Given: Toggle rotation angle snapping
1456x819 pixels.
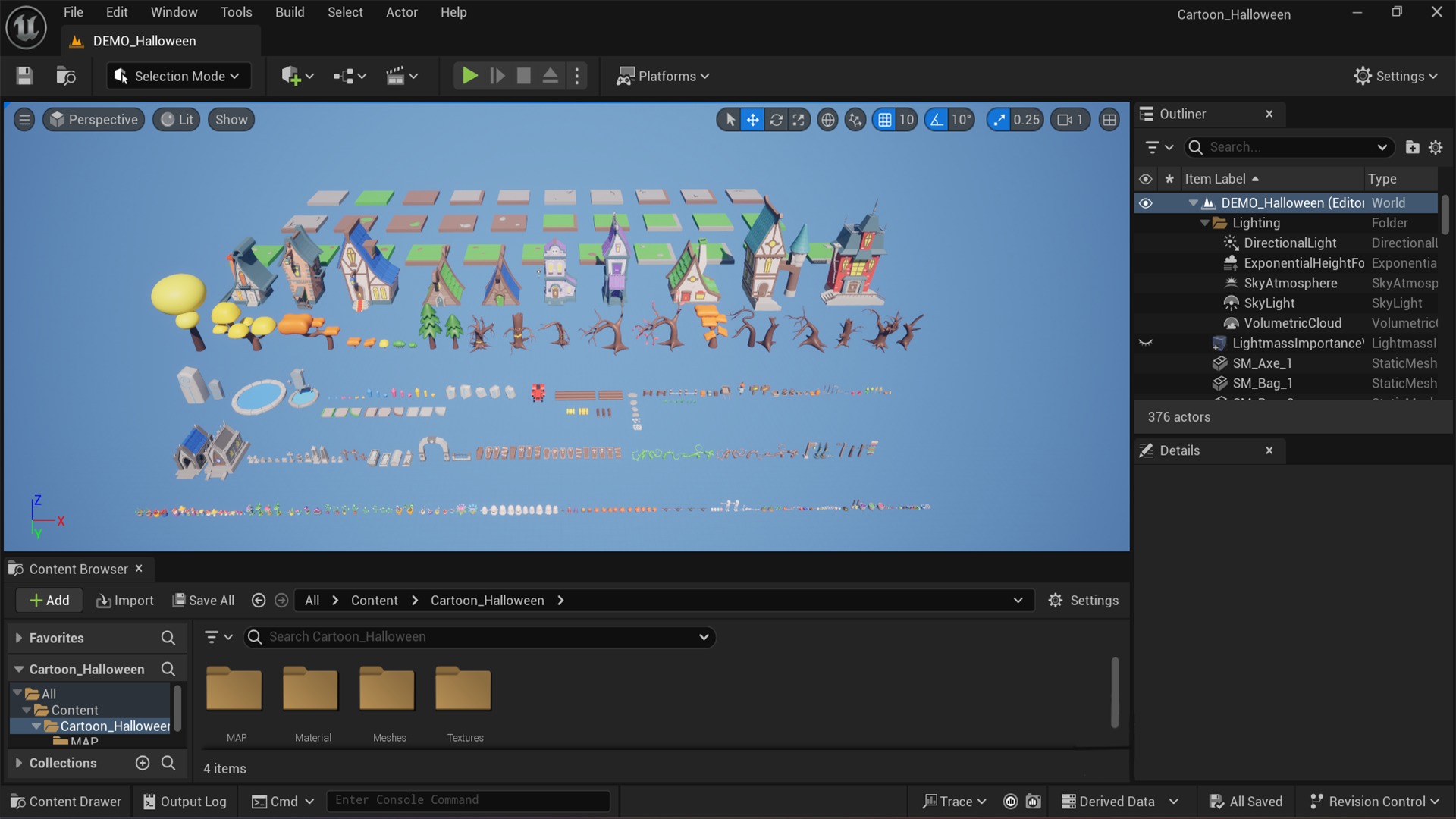Looking at the screenshot, I should point(937,120).
